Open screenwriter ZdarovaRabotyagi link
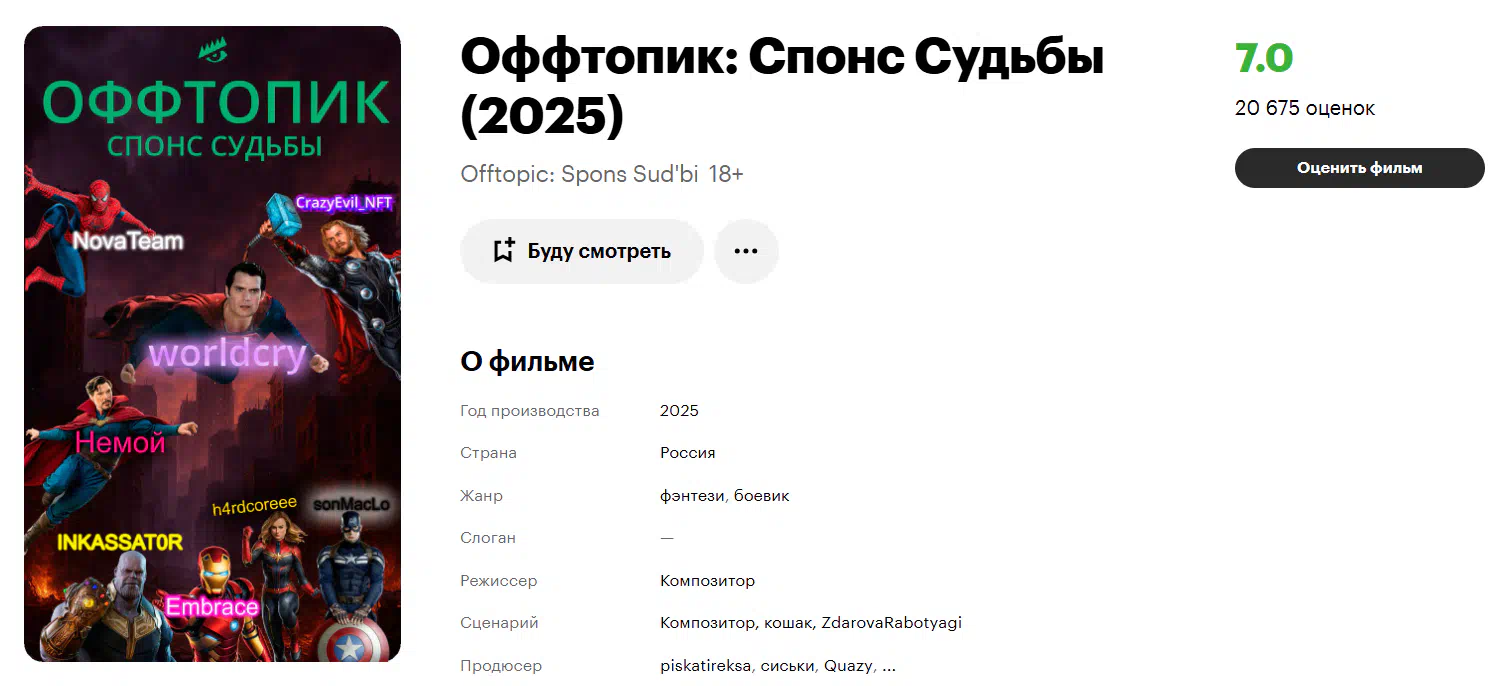This screenshot has width=1512, height=686. pyautogui.click(x=891, y=623)
